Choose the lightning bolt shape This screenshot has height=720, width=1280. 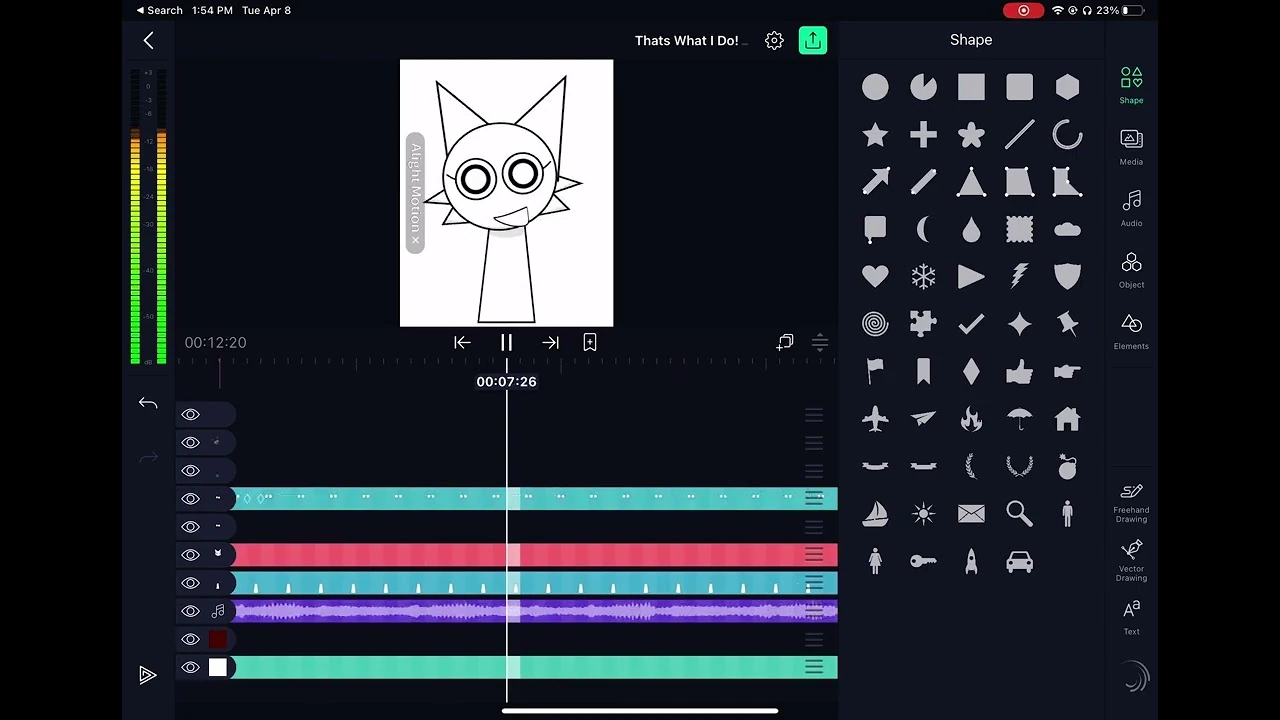click(1019, 276)
